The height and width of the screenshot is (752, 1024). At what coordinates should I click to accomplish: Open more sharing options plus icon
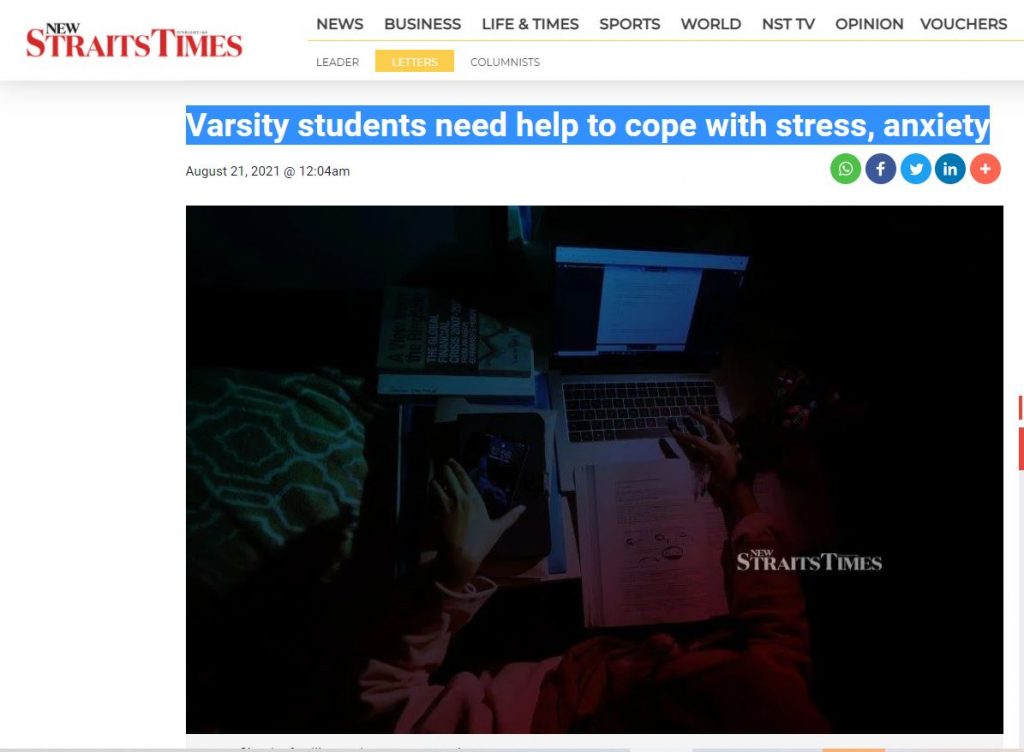[x=985, y=169]
